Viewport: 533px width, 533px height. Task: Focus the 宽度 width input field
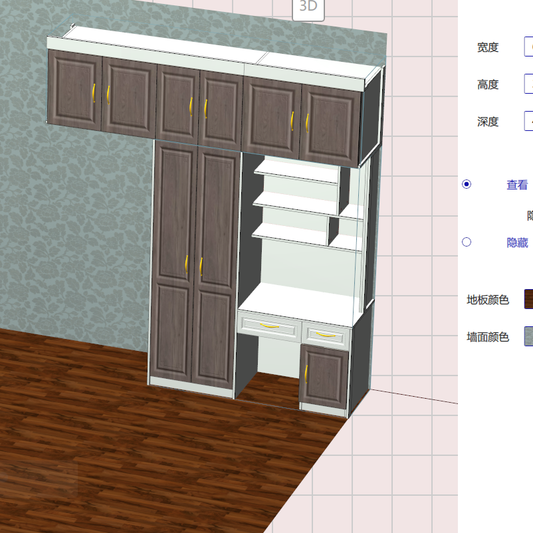(529, 47)
